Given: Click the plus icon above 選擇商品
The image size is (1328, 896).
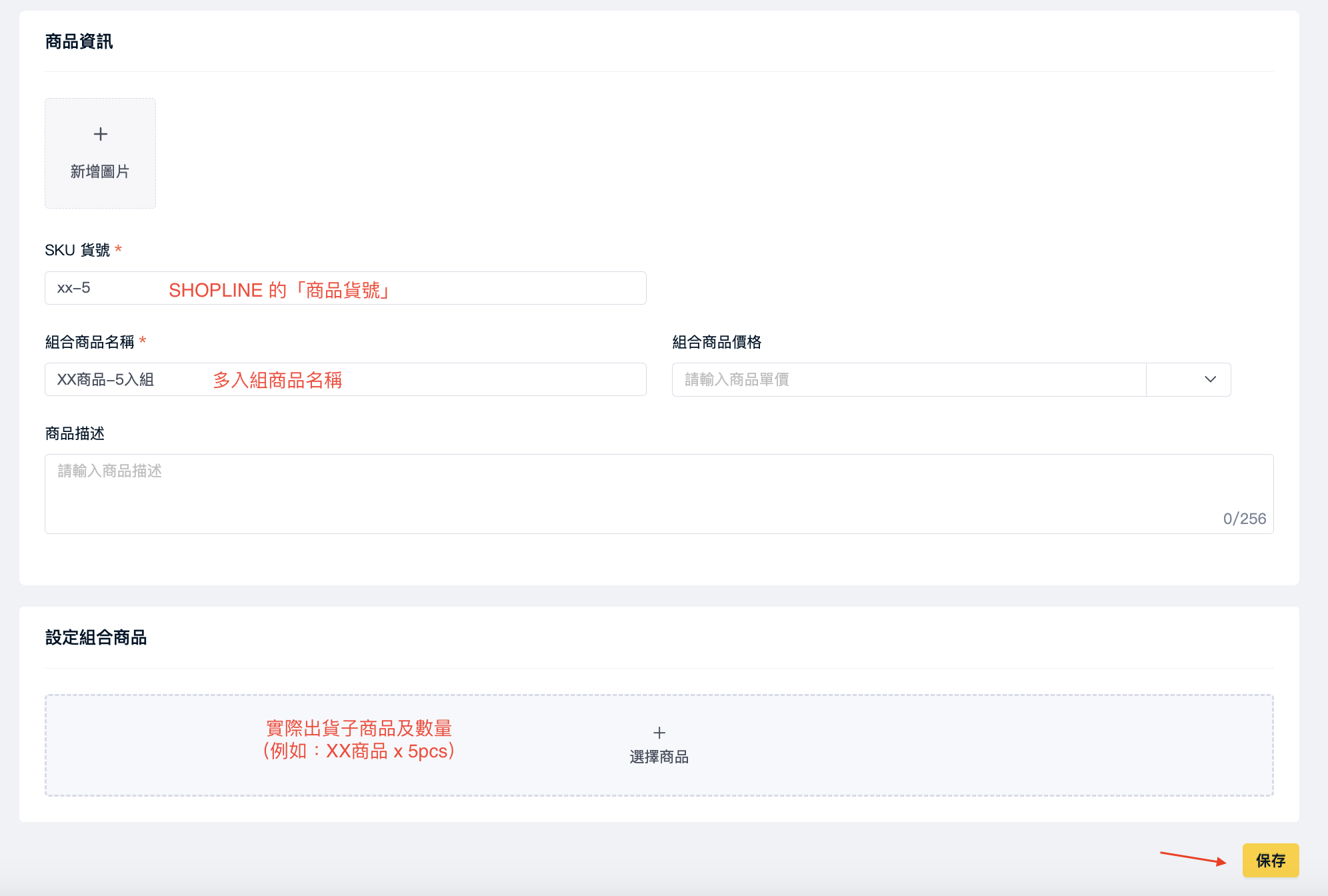Looking at the screenshot, I should tap(659, 733).
